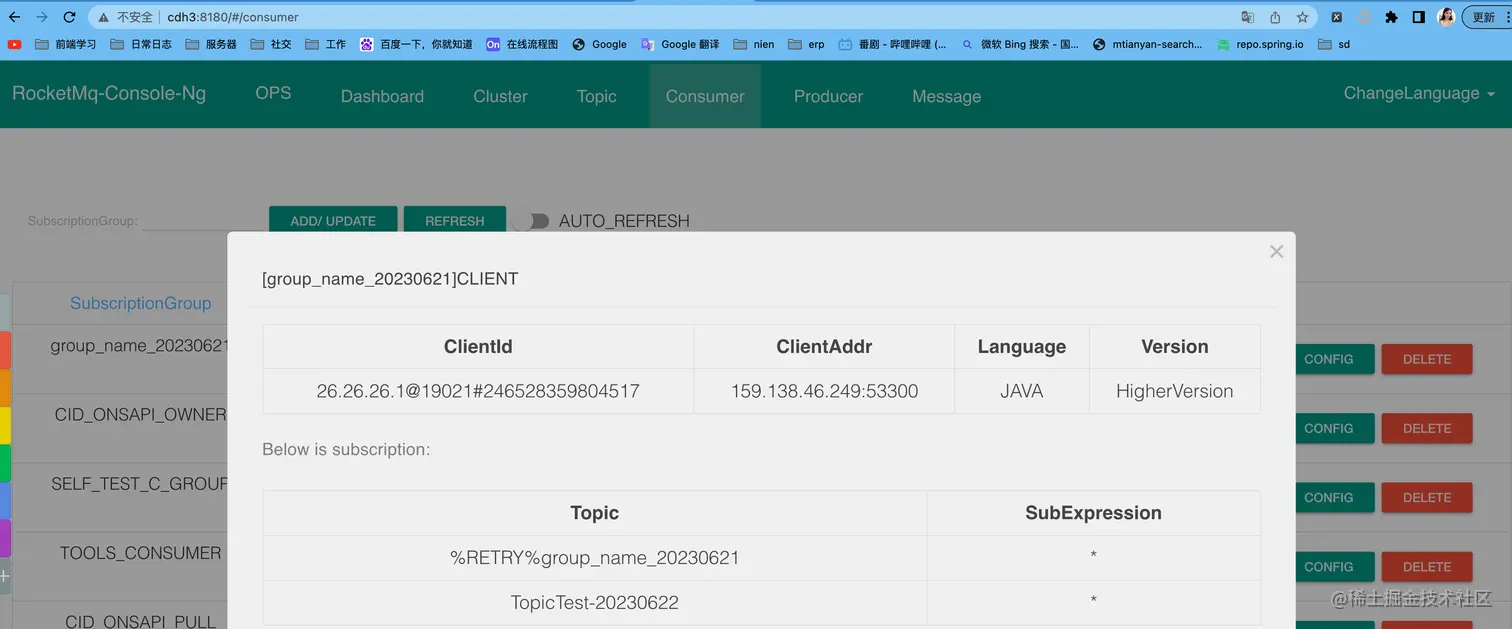
Task: Open the nien bookmark folder
Action: [x=754, y=44]
